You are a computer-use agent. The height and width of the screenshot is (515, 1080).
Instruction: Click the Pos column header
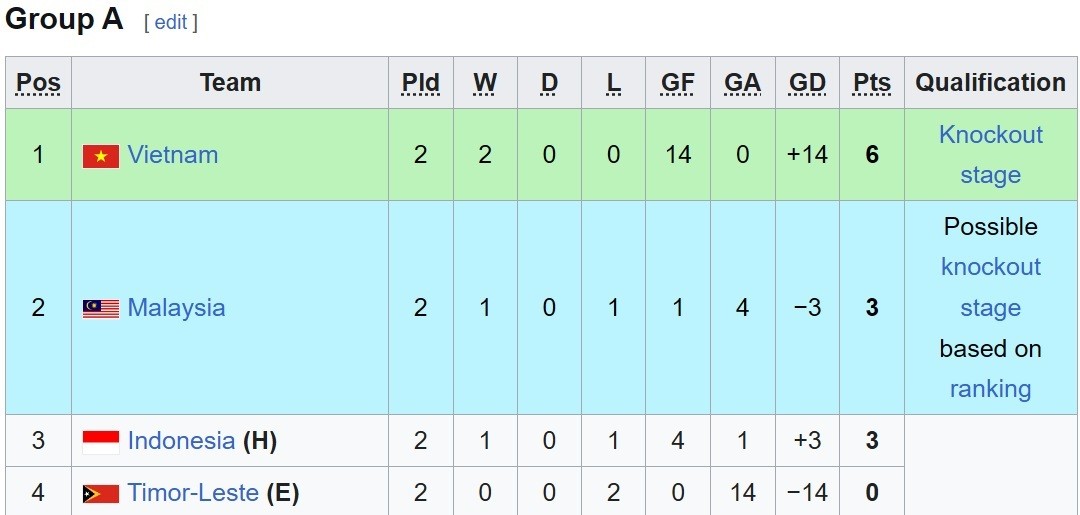click(x=38, y=83)
